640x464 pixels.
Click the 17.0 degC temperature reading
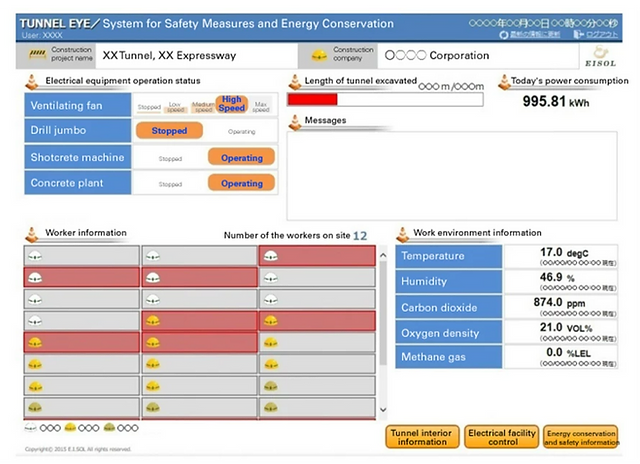click(x=561, y=256)
